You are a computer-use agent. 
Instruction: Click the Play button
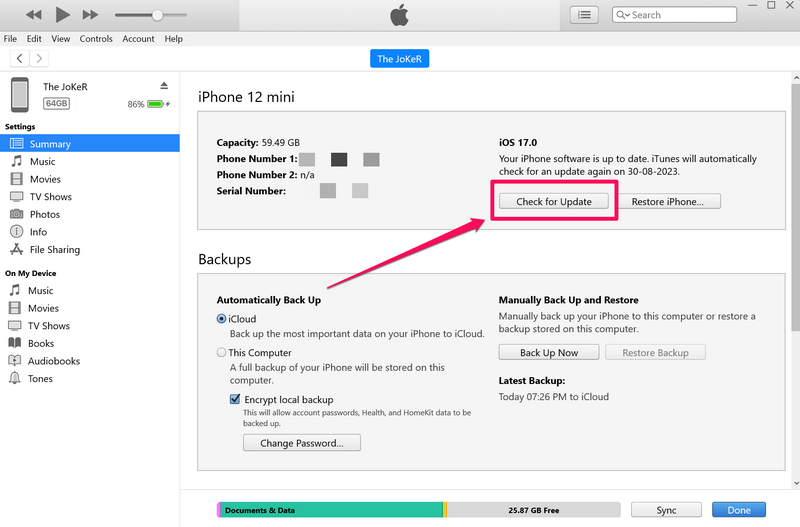pyautogui.click(x=62, y=15)
